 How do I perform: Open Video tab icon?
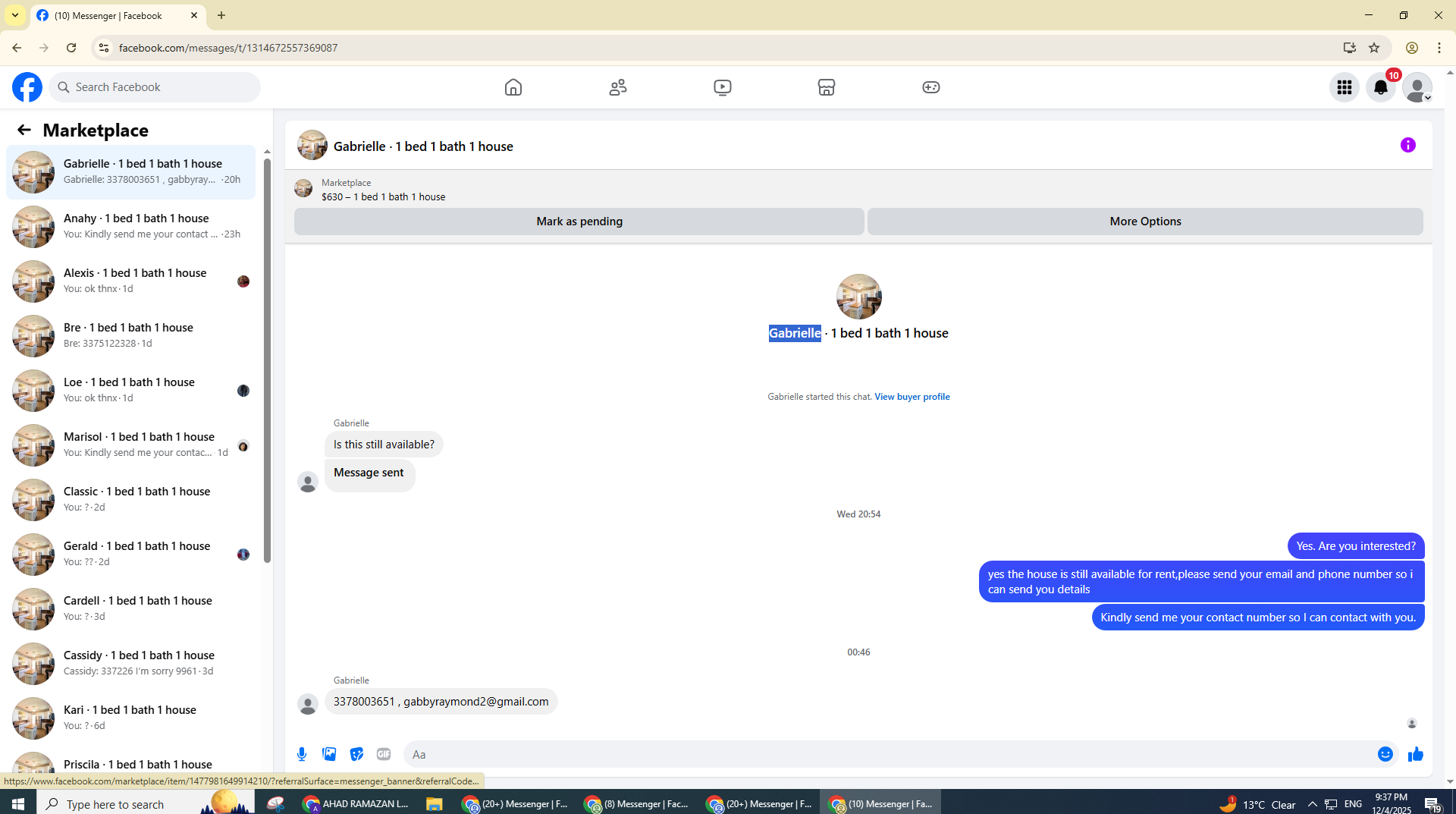click(723, 87)
